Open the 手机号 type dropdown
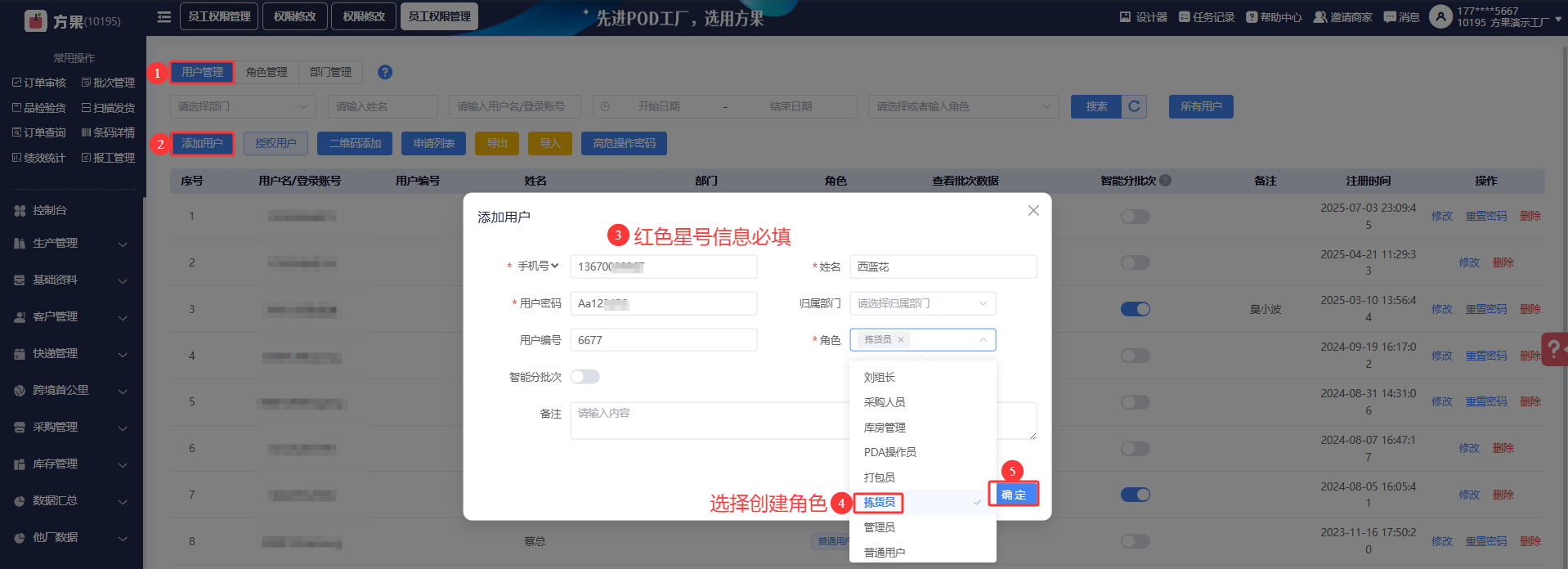 point(537,266)
